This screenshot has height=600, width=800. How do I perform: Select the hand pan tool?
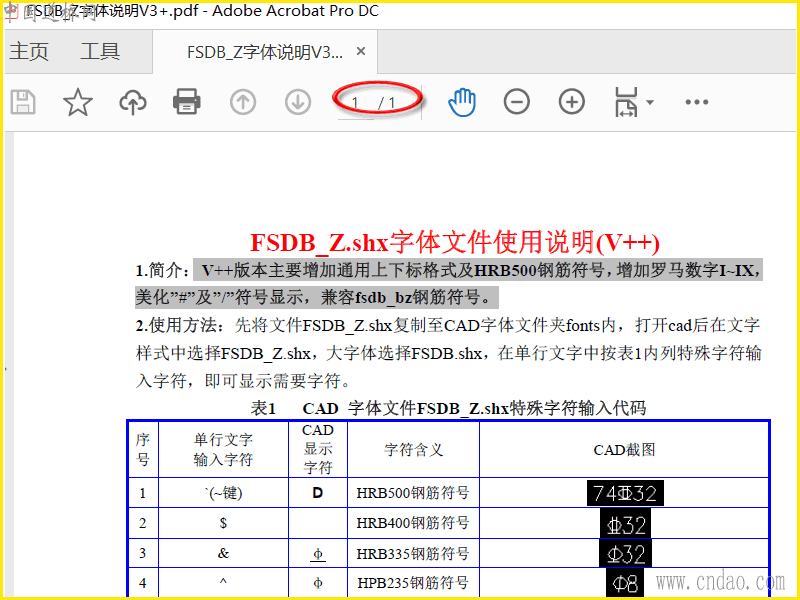click(462, 102)
